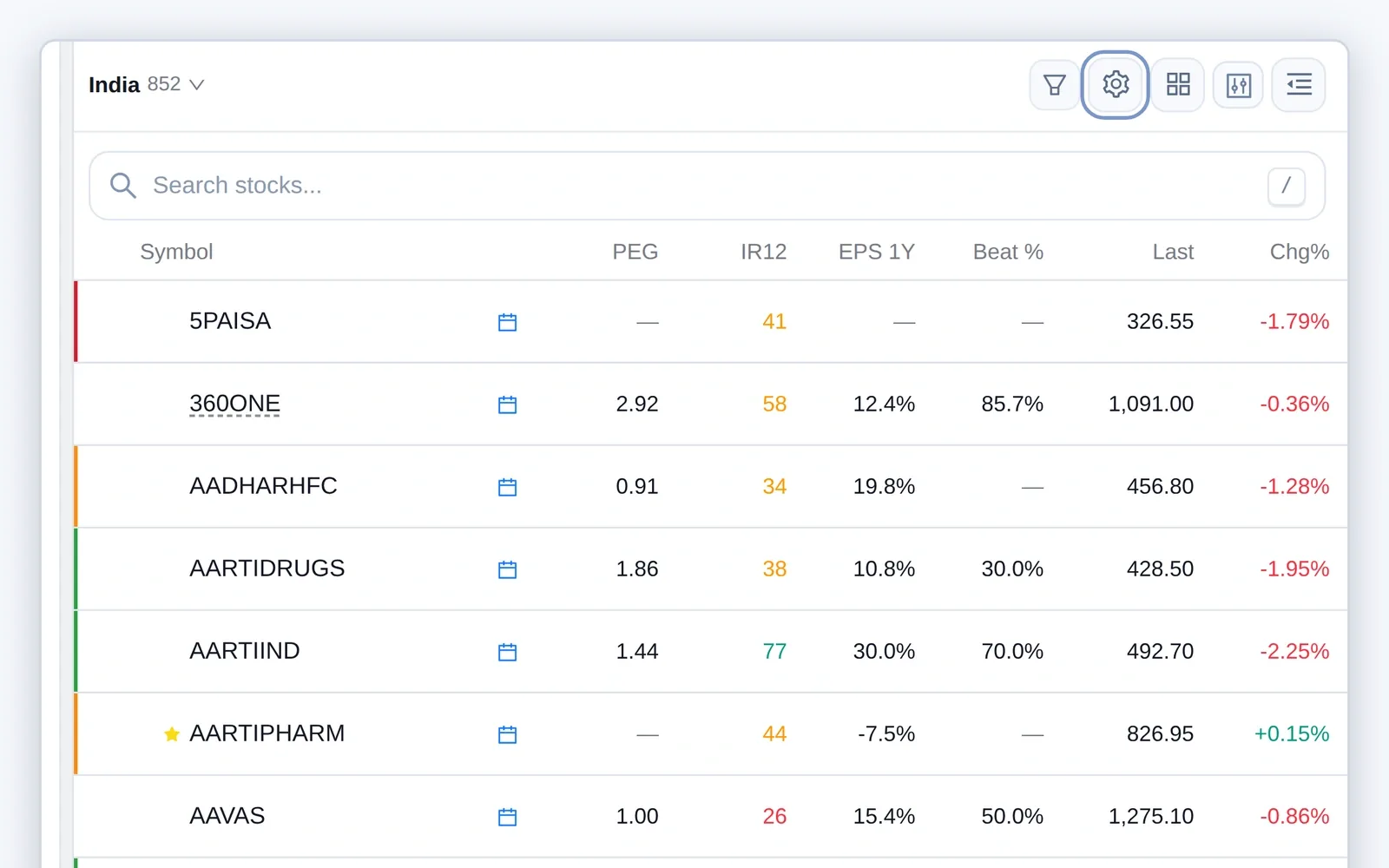
Task: Open calendar icon for 360ONE
Action: (508, 404)
